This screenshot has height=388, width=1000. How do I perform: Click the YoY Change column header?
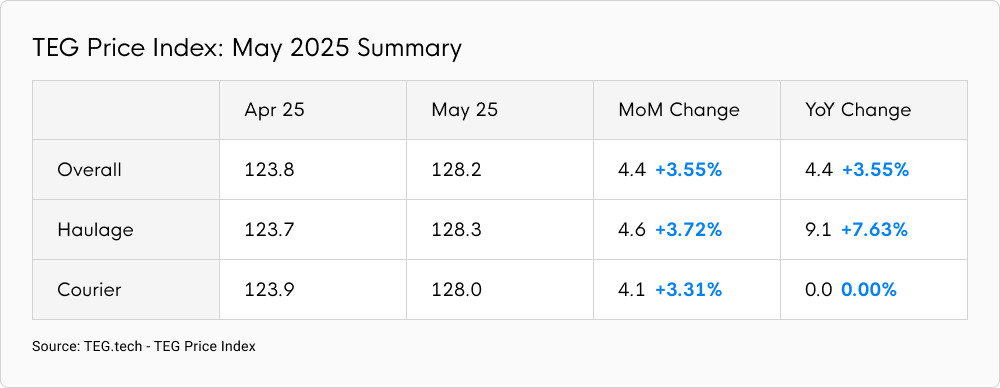[858, 110]
